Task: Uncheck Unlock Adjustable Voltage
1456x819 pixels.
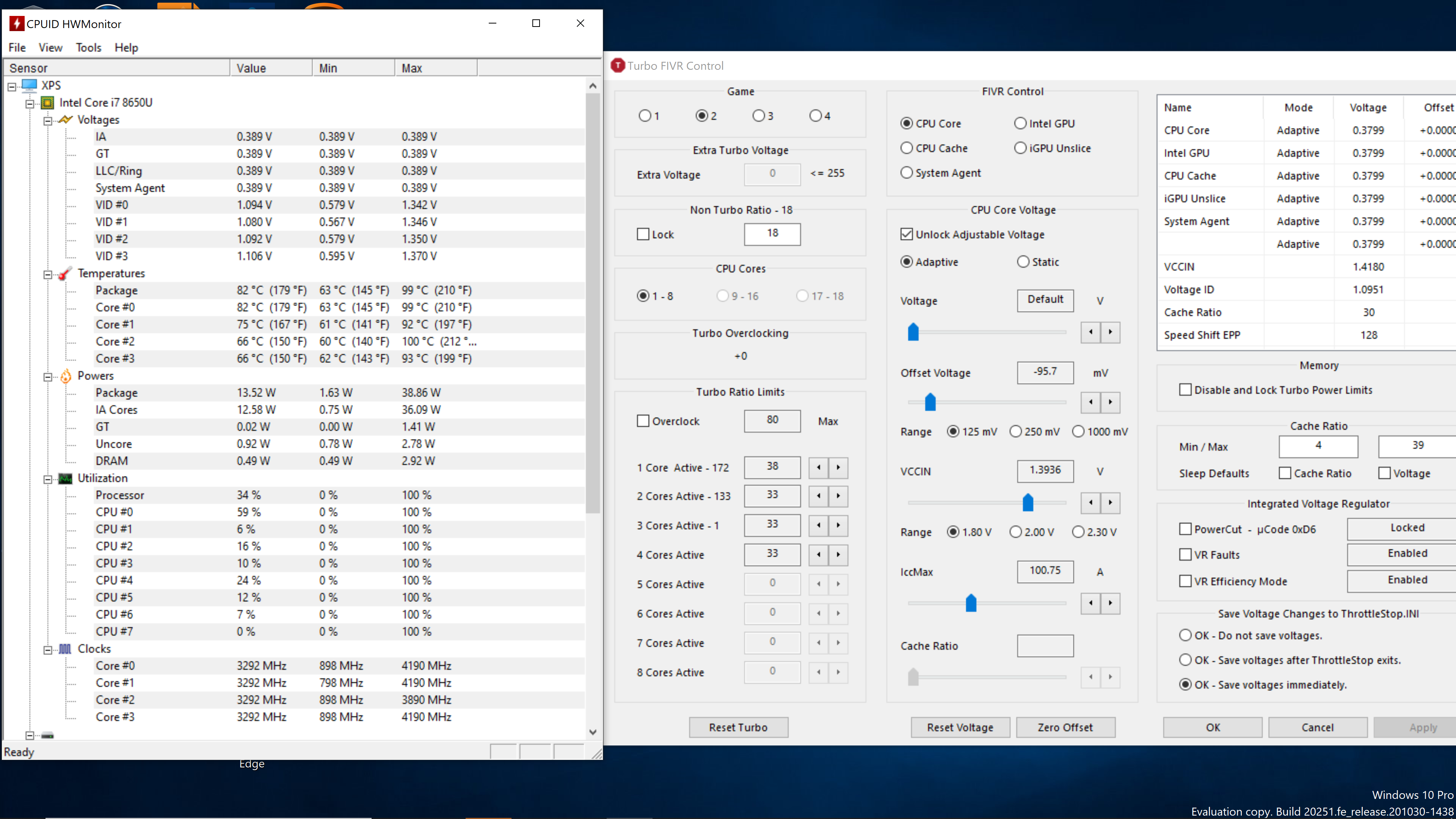Action: pos(907,235)
